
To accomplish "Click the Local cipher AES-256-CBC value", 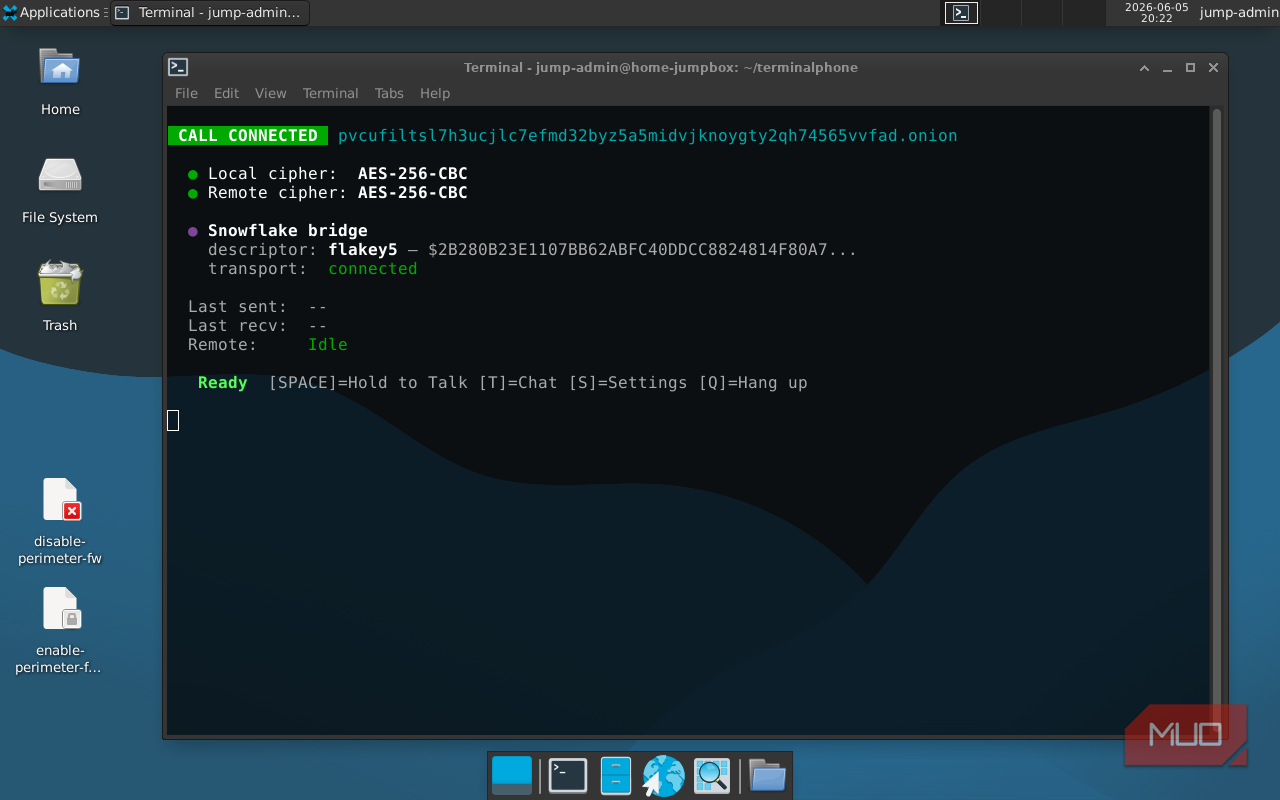I will (413, 174).
